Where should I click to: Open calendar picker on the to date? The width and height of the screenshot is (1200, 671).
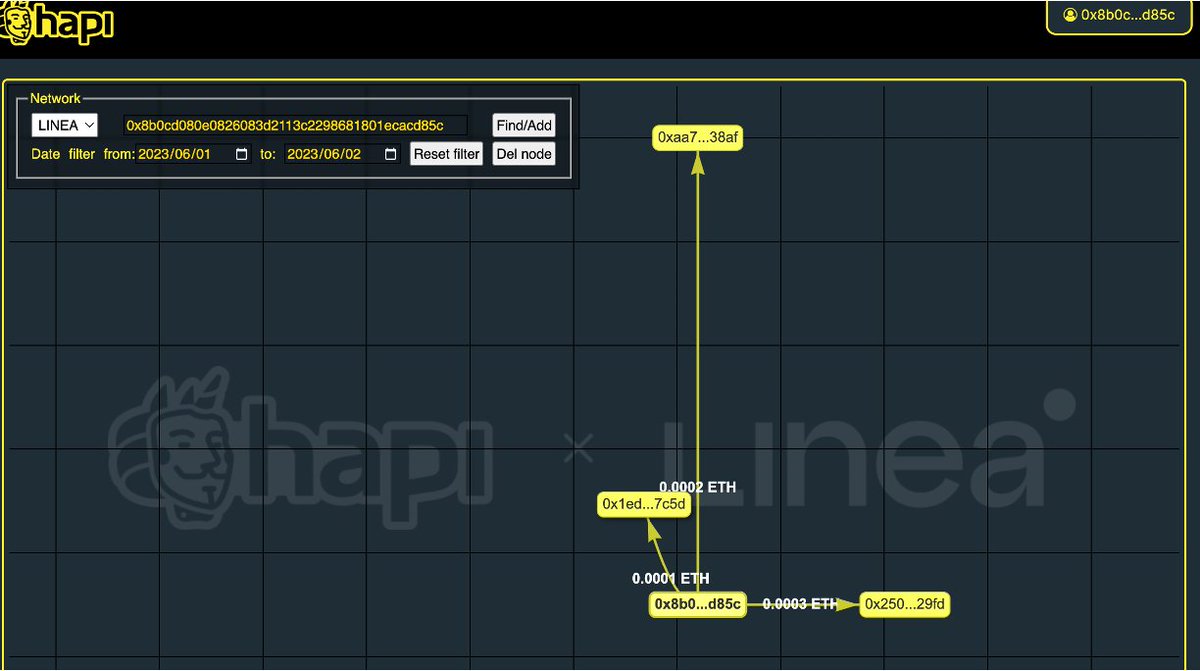point(391,155)
